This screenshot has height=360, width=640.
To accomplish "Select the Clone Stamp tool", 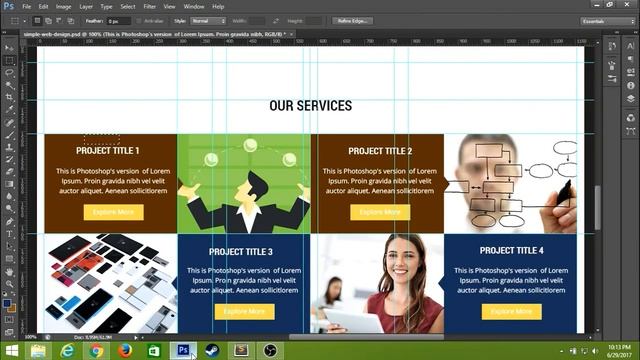I will point(9,147).
